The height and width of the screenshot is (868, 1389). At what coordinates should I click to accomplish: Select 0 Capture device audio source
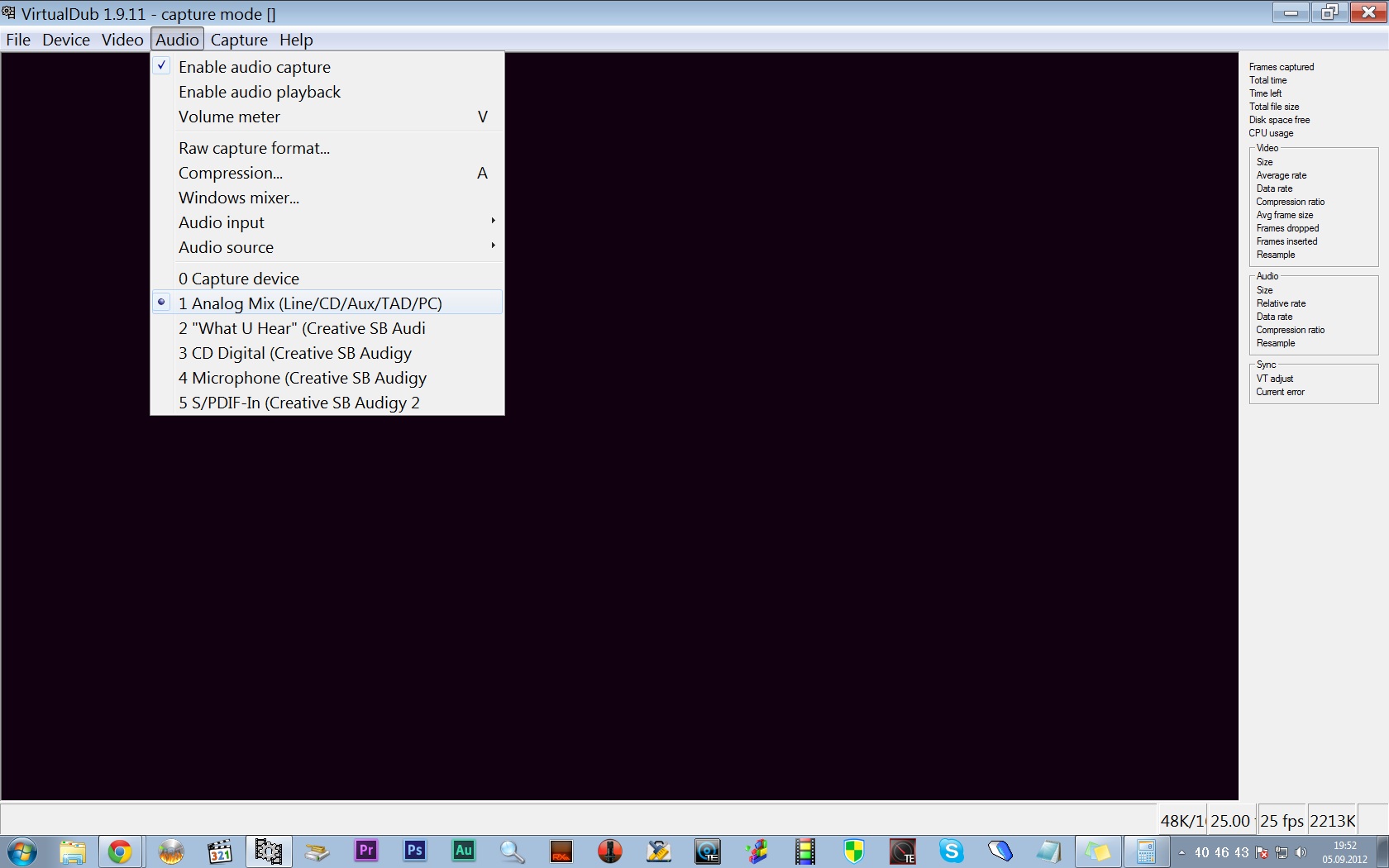(x=327, y=279)
